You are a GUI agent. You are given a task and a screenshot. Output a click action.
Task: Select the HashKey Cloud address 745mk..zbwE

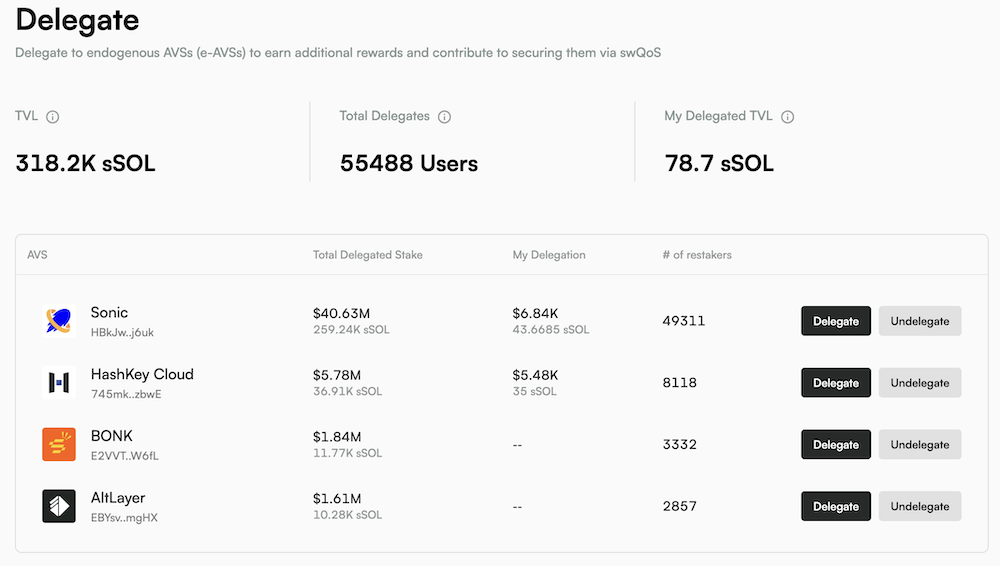tap(126, 394)
